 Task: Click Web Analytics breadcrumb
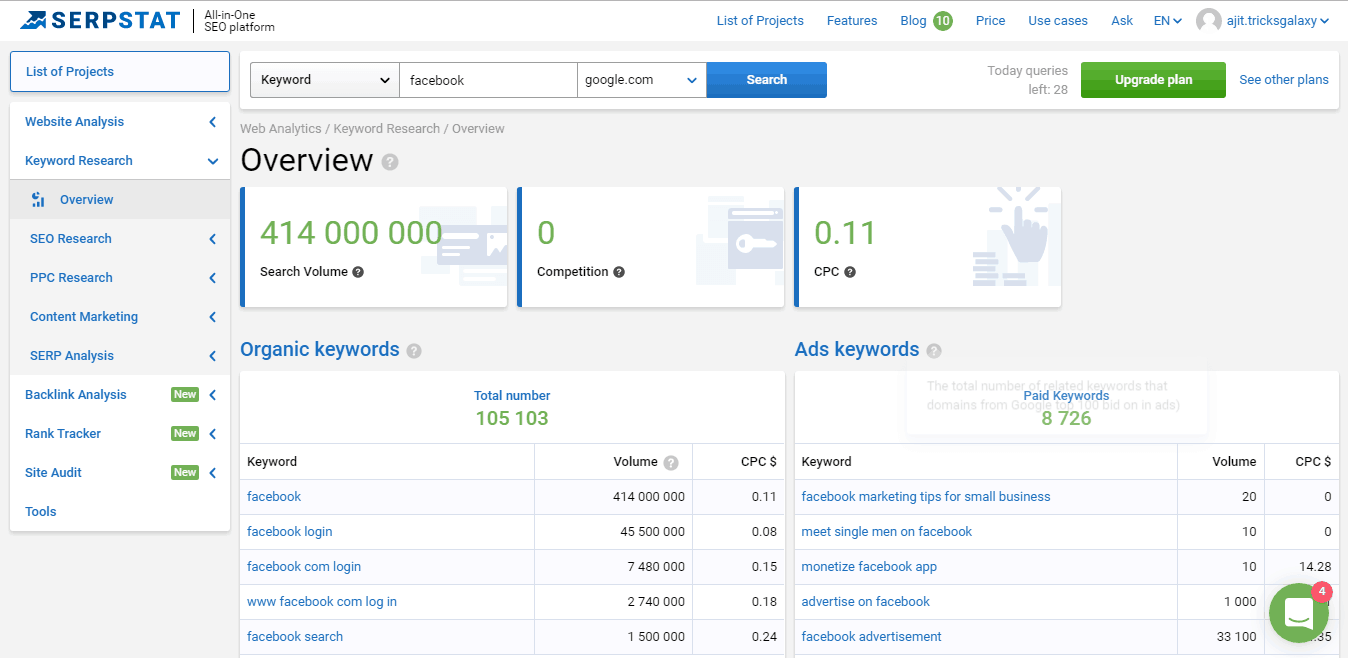pos(281,129)
